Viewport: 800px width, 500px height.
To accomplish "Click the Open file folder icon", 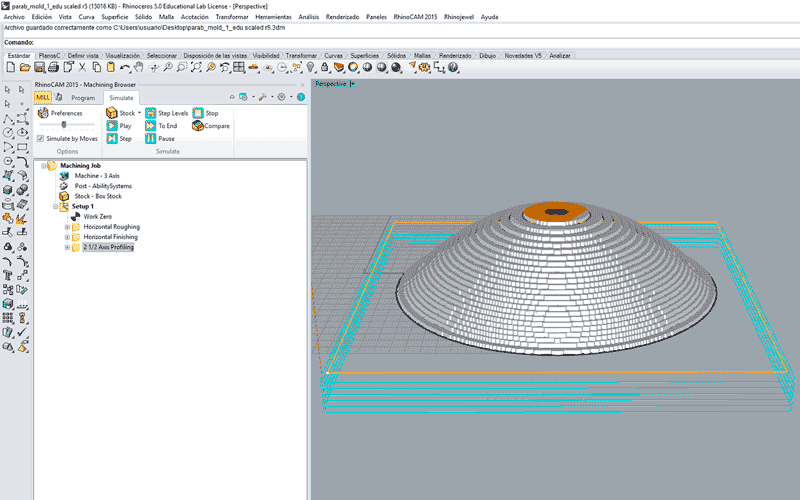I will click(26, 67).
